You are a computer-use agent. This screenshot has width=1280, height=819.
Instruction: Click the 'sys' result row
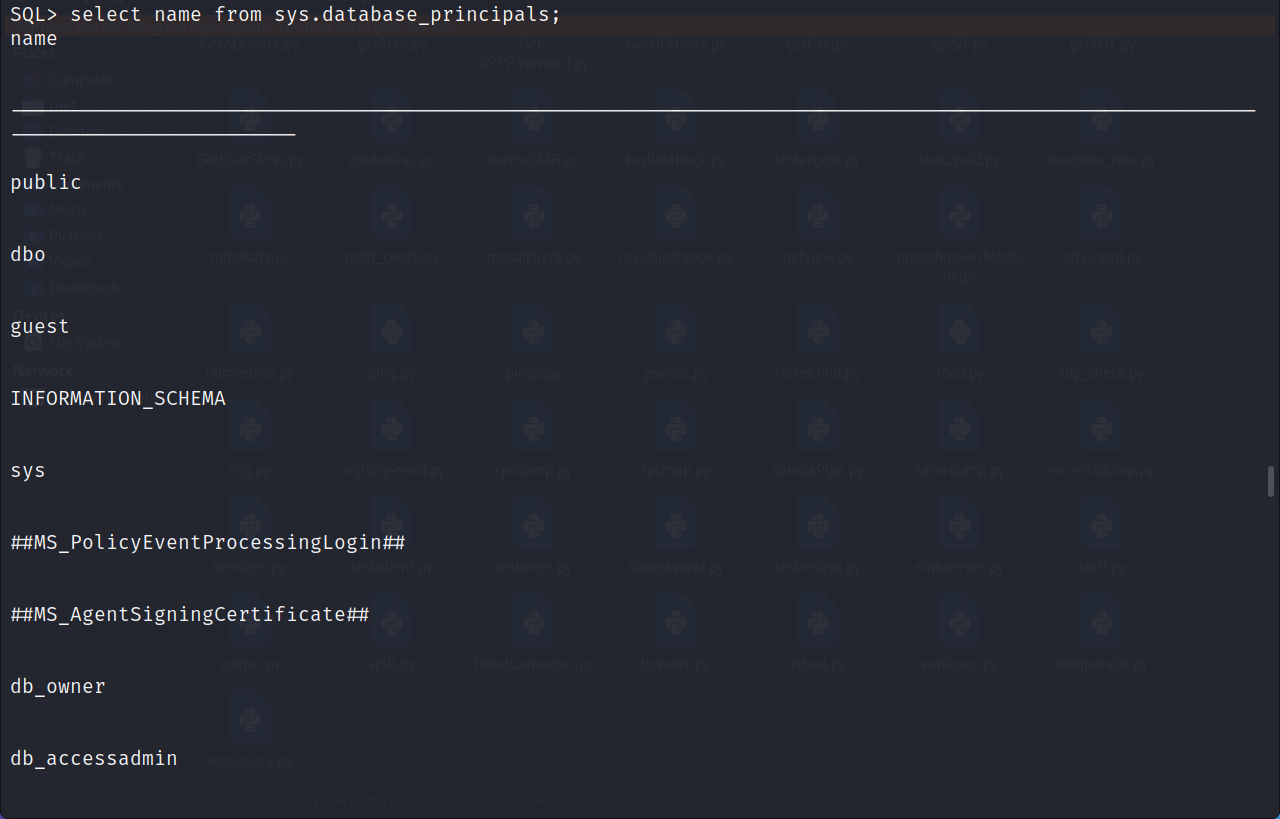28,471
